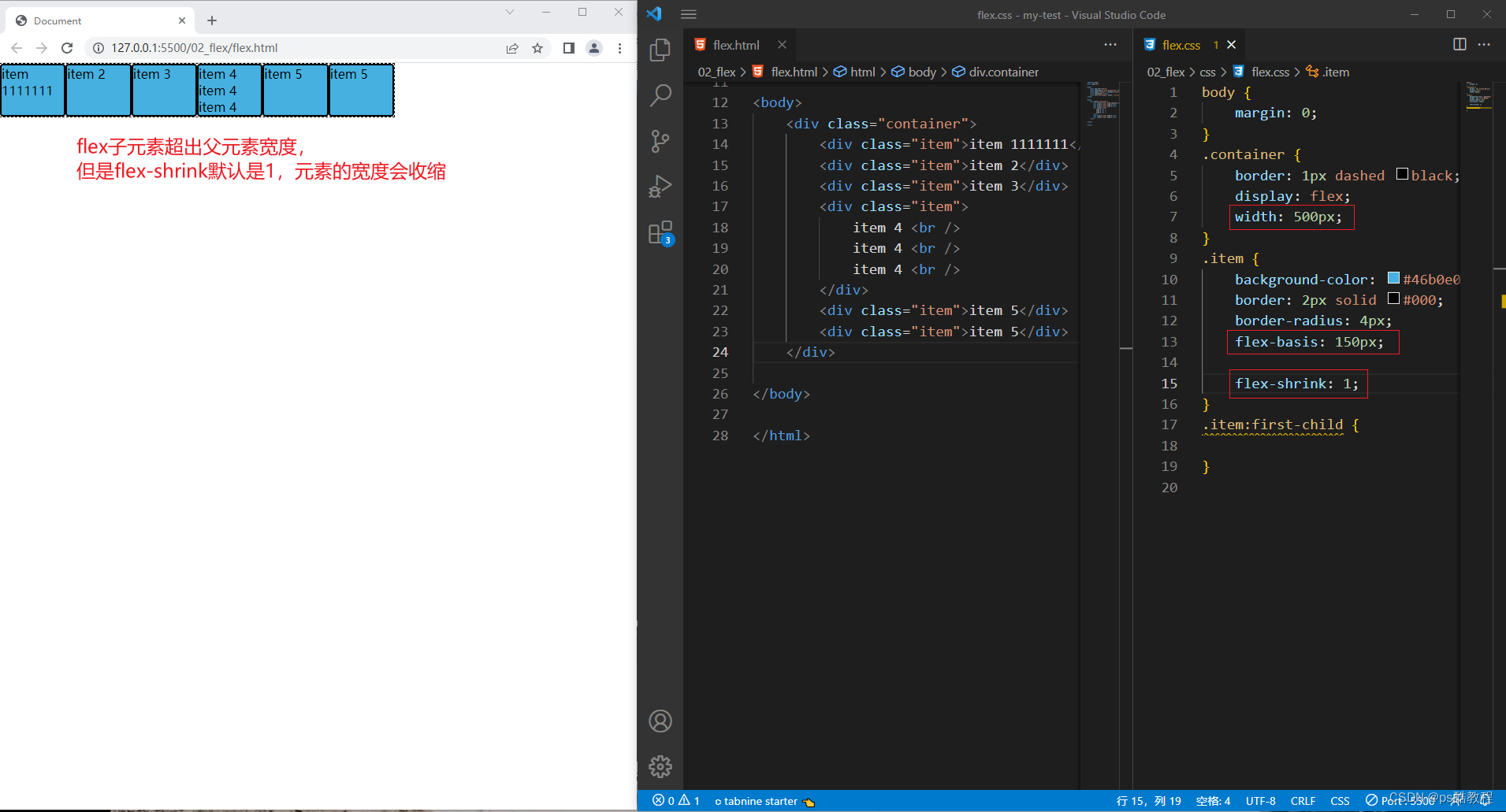Open the Search view in the activity bar
The height and width of the screenshot is (812, 1506).
[660, 95]
